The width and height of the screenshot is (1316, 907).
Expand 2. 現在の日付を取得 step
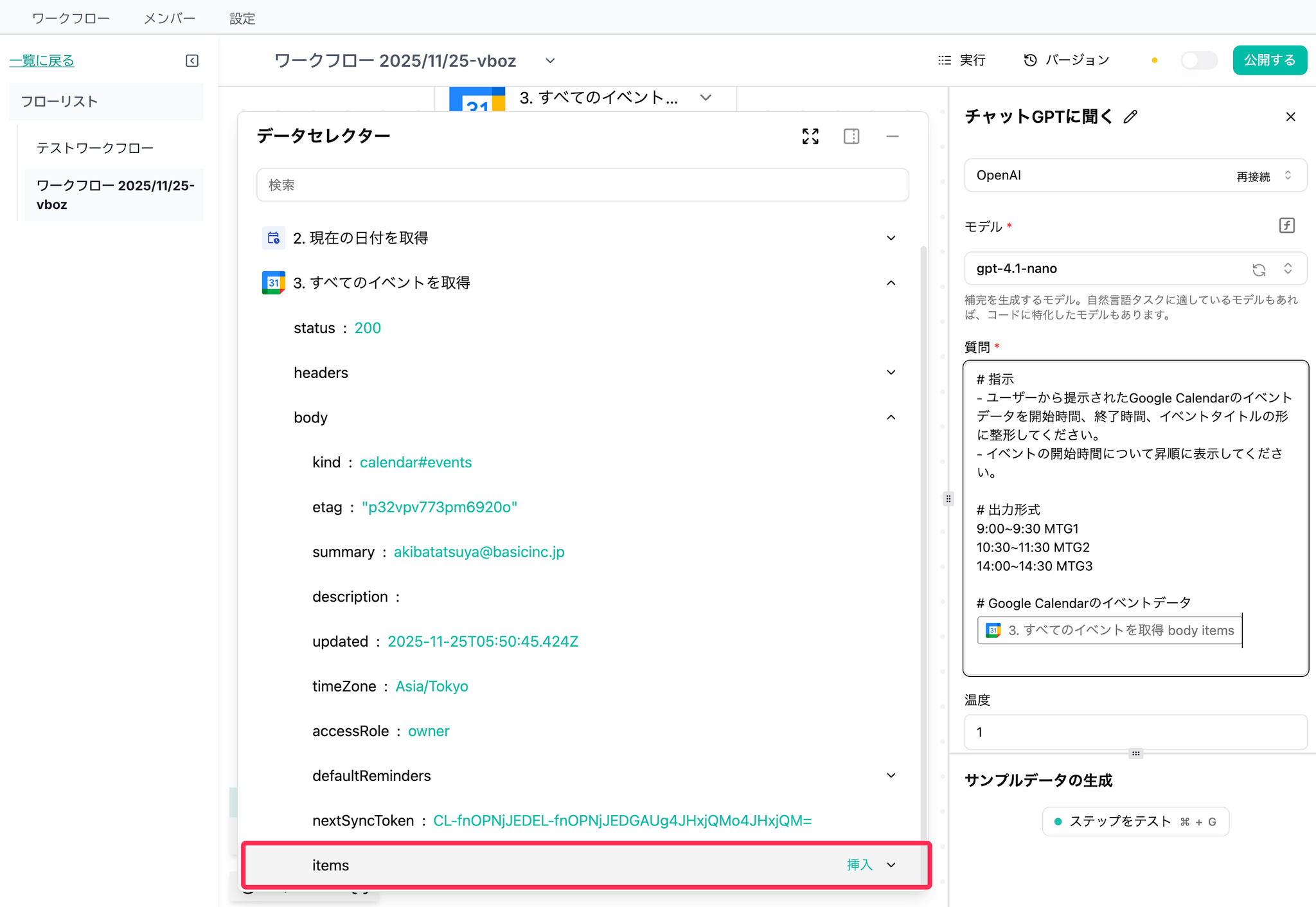[891, 238]
